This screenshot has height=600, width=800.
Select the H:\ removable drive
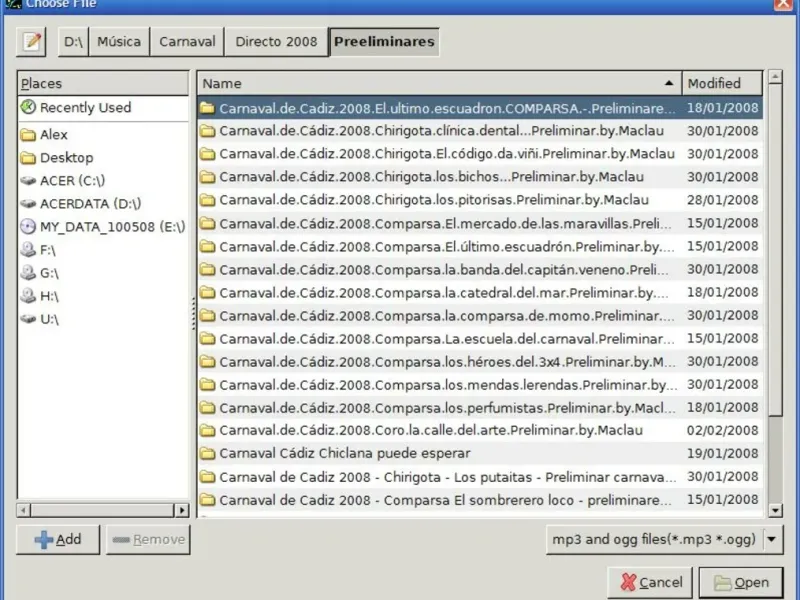(103, 296)
